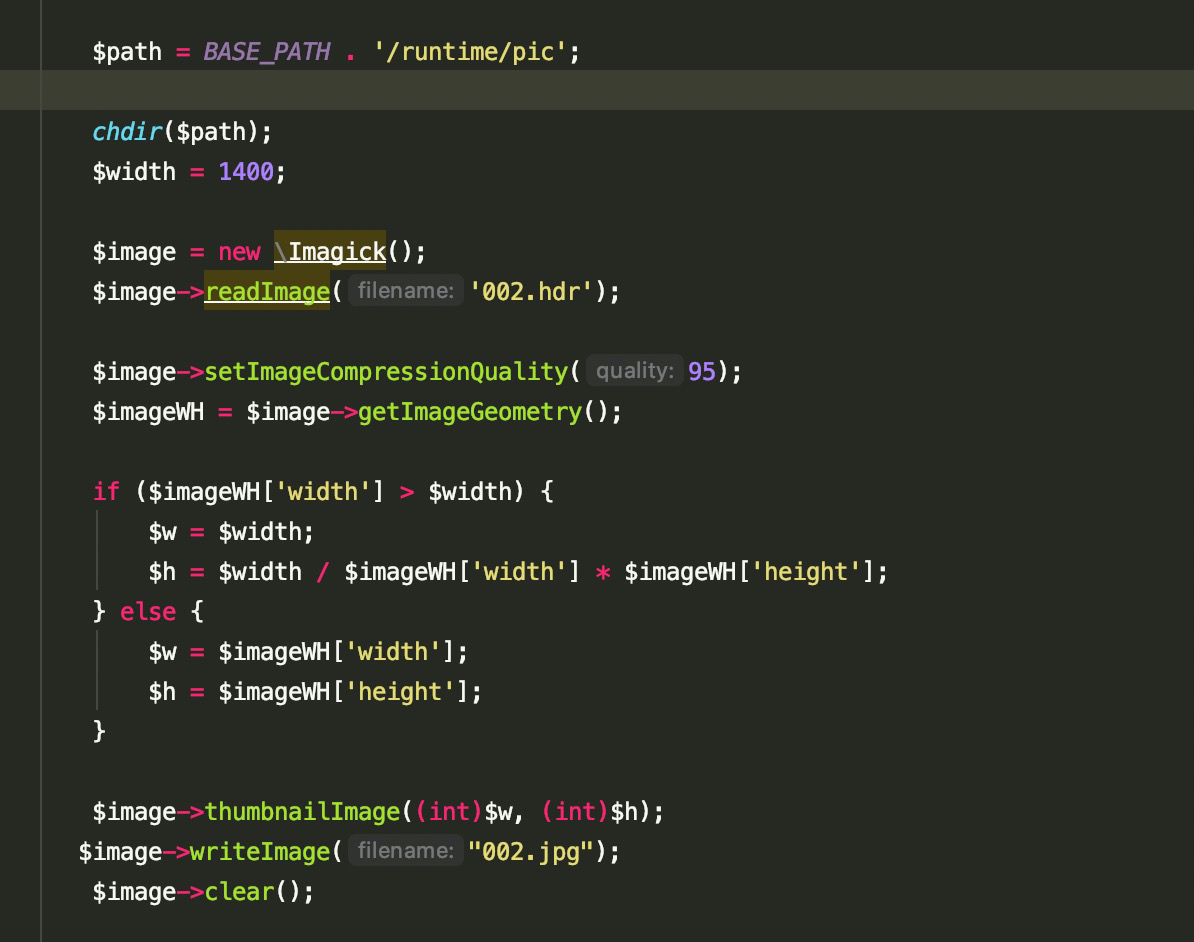This screenshot has height=942, width=1194.
Task: Select the setImageCompressionQuality method name
Action: coord(385,371)
